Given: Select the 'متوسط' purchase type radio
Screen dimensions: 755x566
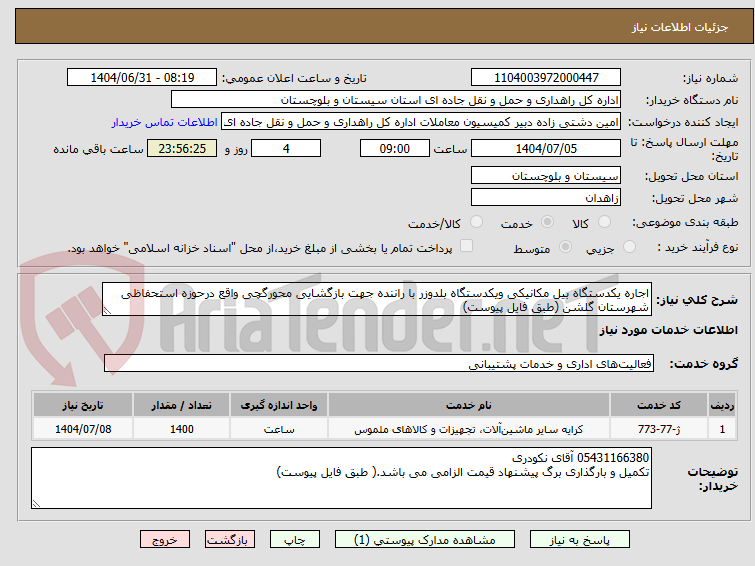Looking at the screenshot, I should point(565,247).
